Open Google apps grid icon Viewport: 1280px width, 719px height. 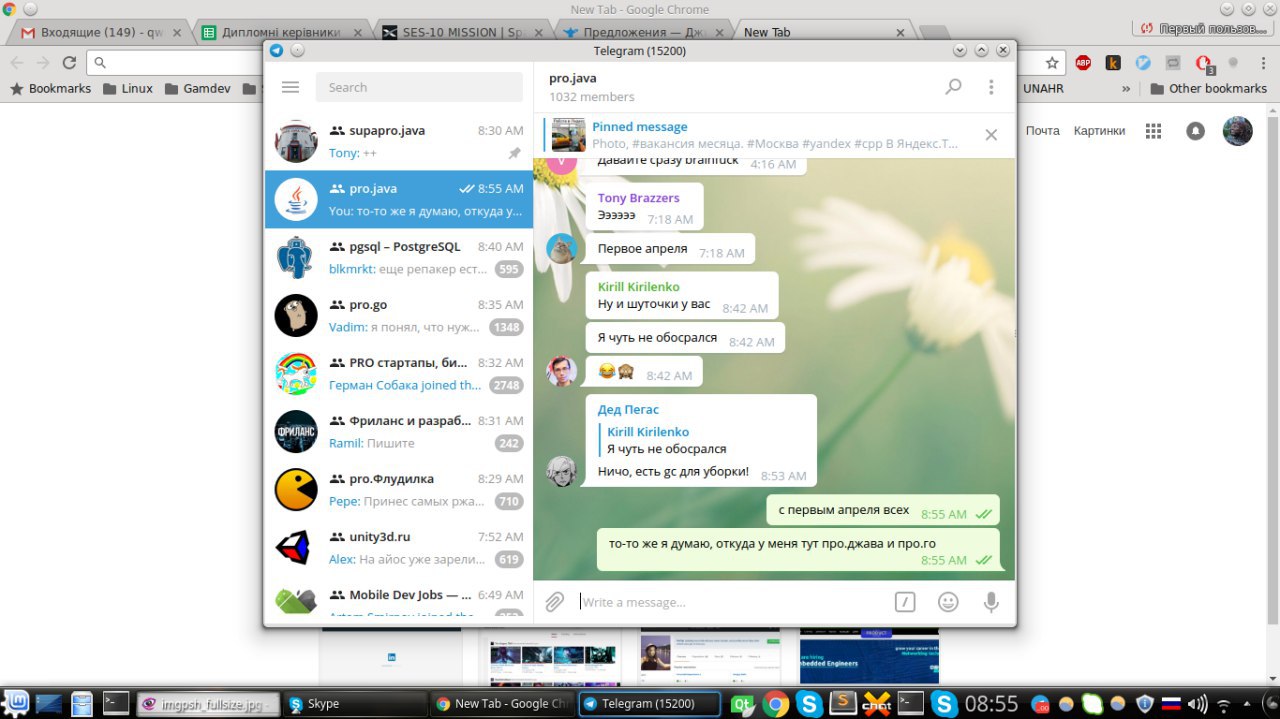tap(1153, 131)
